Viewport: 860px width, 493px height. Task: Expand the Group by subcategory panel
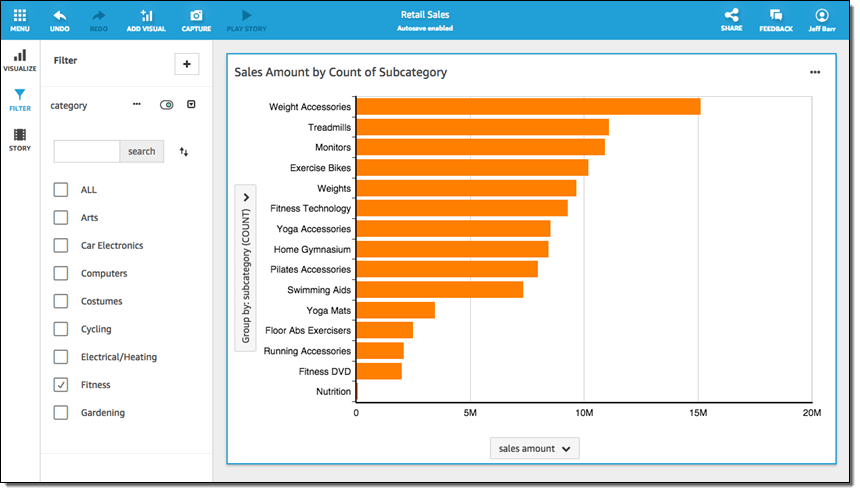click(246, 197)
